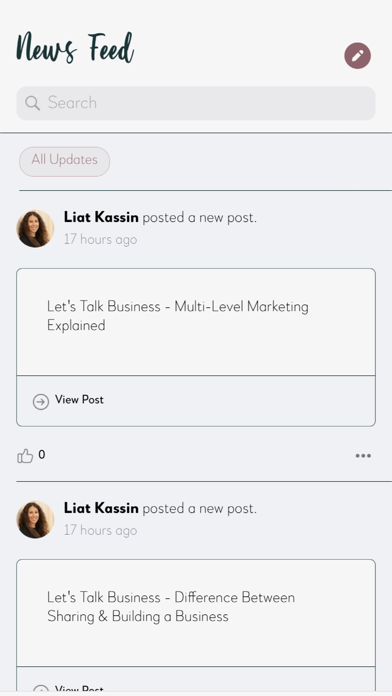Screen dimensions: 392x696
Task: Click the partially visible View Post on second card
Action: point(79,689)
